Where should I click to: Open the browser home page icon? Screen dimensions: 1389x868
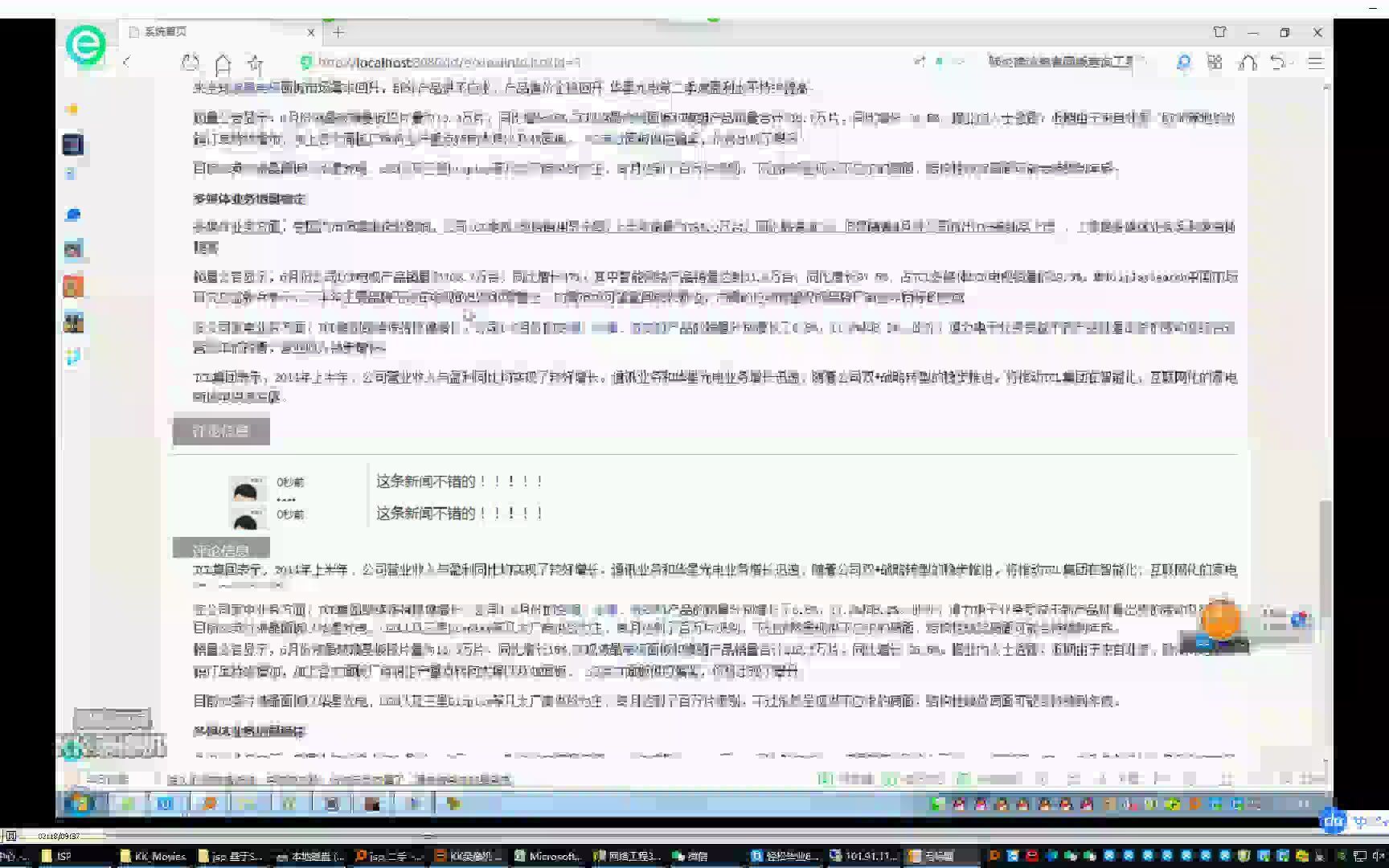[223, 63]
